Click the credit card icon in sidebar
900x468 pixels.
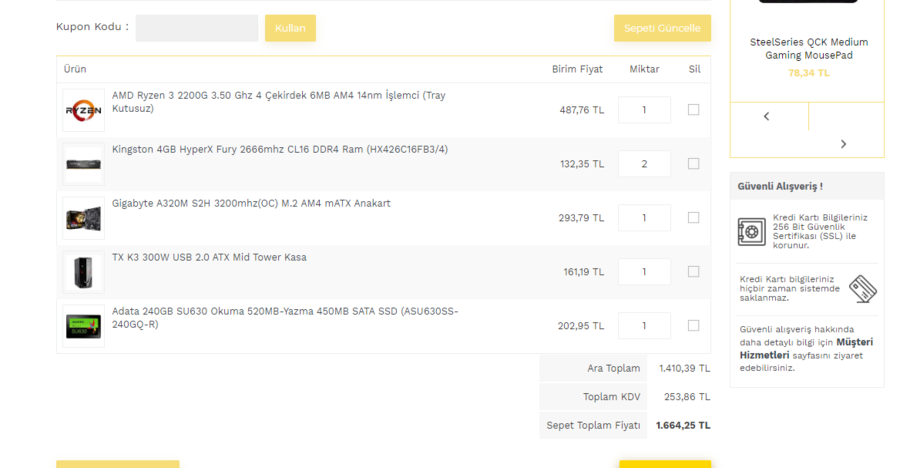[x=863, y=289]
